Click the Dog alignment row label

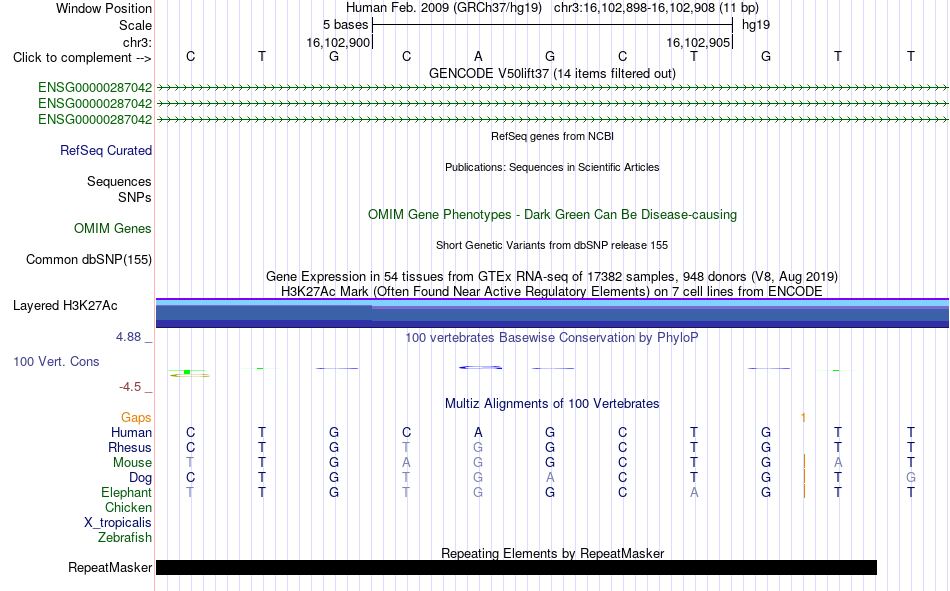click(140, 478)
